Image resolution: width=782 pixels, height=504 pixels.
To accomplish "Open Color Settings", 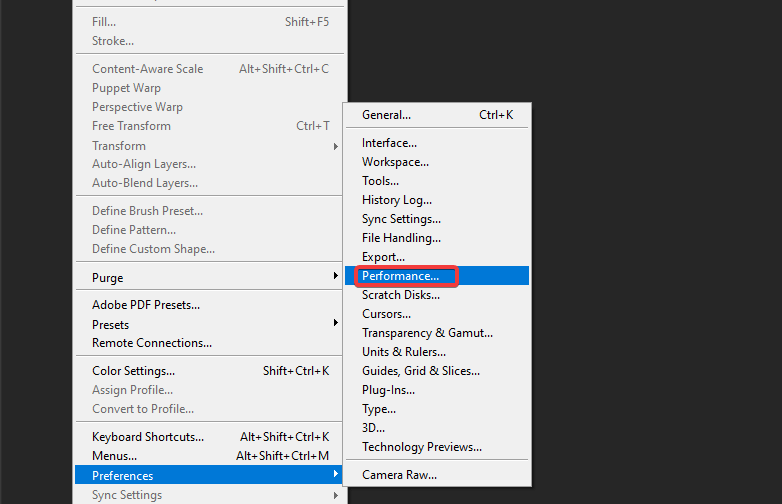I will pos(209,371).
